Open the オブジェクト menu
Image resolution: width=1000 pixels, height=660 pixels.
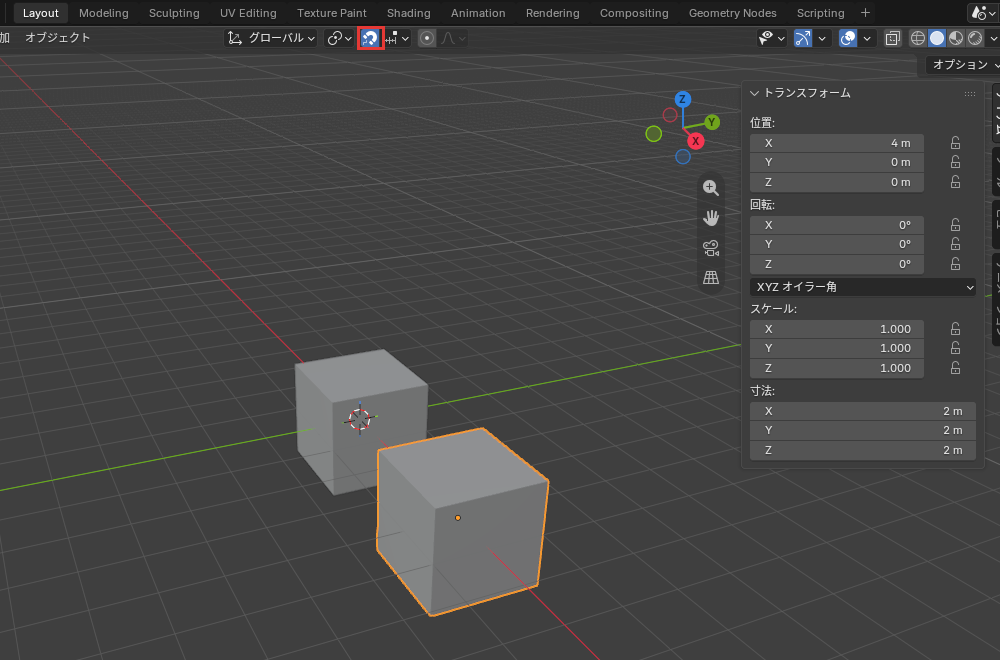tap(57, 38)
